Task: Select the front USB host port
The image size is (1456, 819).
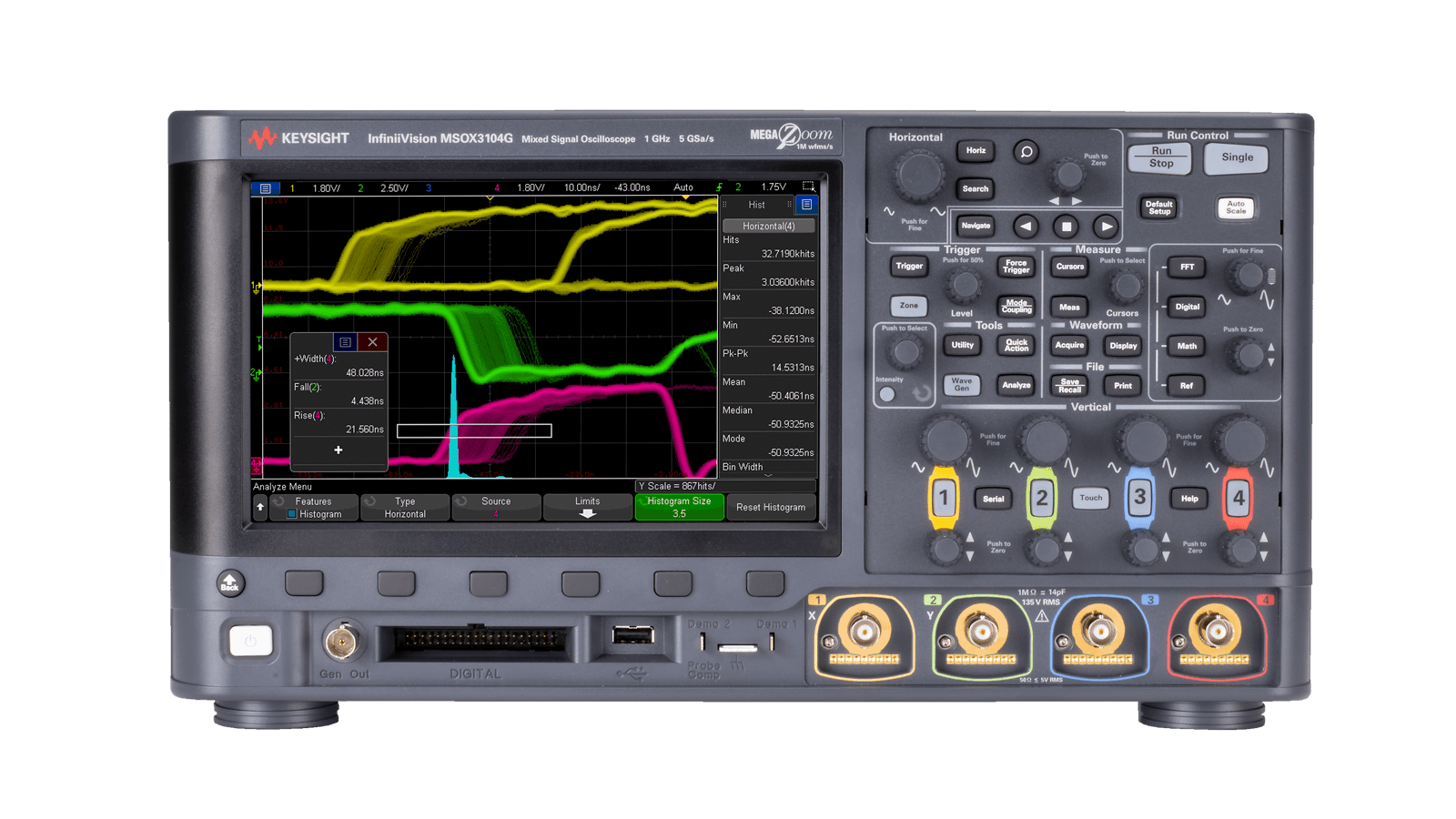Action: tap(632, 635)
